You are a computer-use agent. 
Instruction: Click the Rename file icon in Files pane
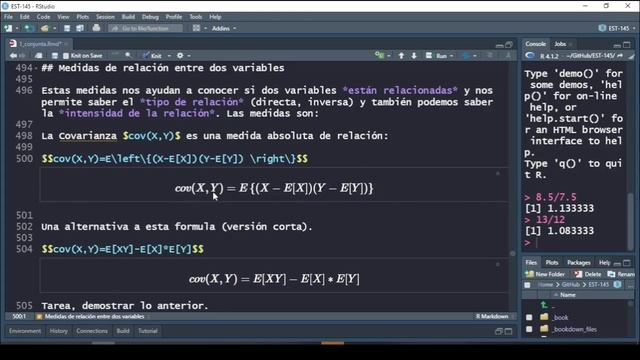click(611, 274)
